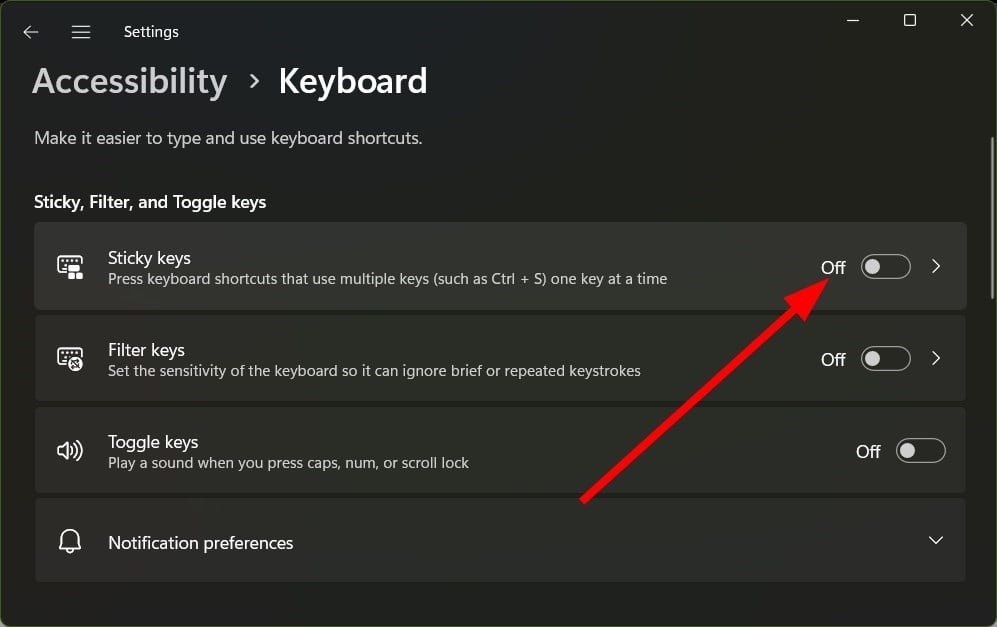Click the Sticky keys row label
Viewport: 997px width, 627px height.
coord(149,258)
